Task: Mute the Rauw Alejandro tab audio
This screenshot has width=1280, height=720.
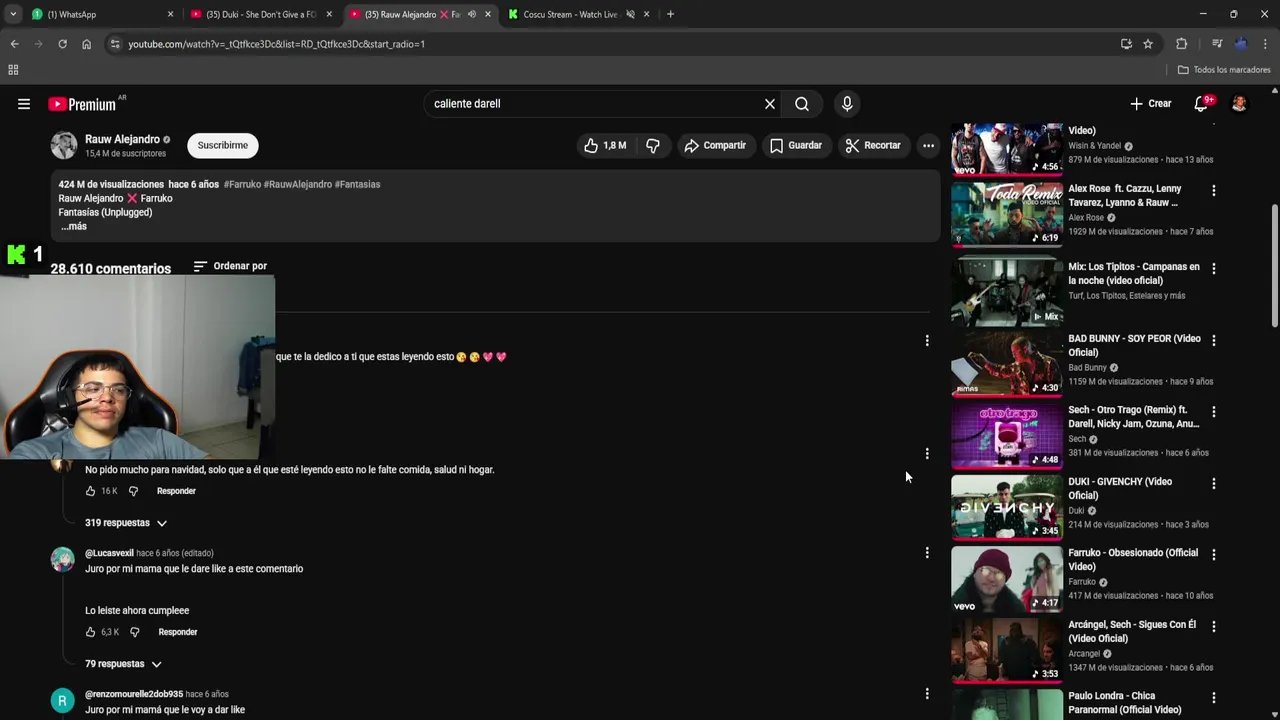Action: (x=471, y=14)
